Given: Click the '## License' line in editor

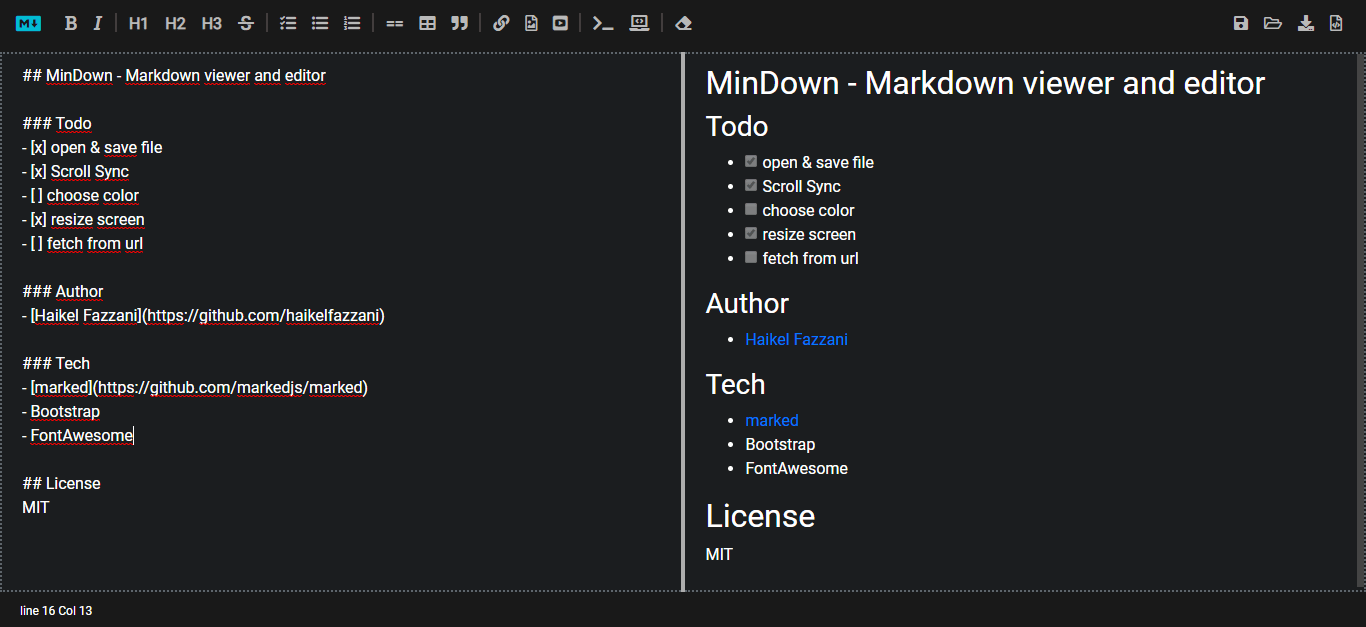Looking at the screenshot, I should (x=61, y=483).
